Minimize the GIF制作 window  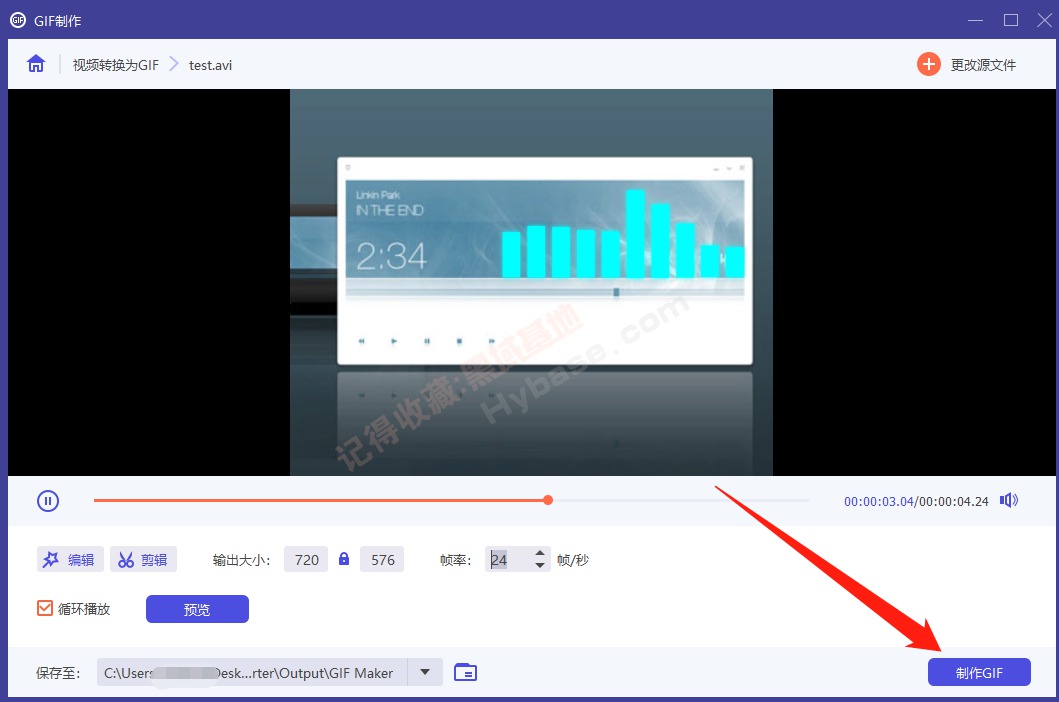[975, 20]
